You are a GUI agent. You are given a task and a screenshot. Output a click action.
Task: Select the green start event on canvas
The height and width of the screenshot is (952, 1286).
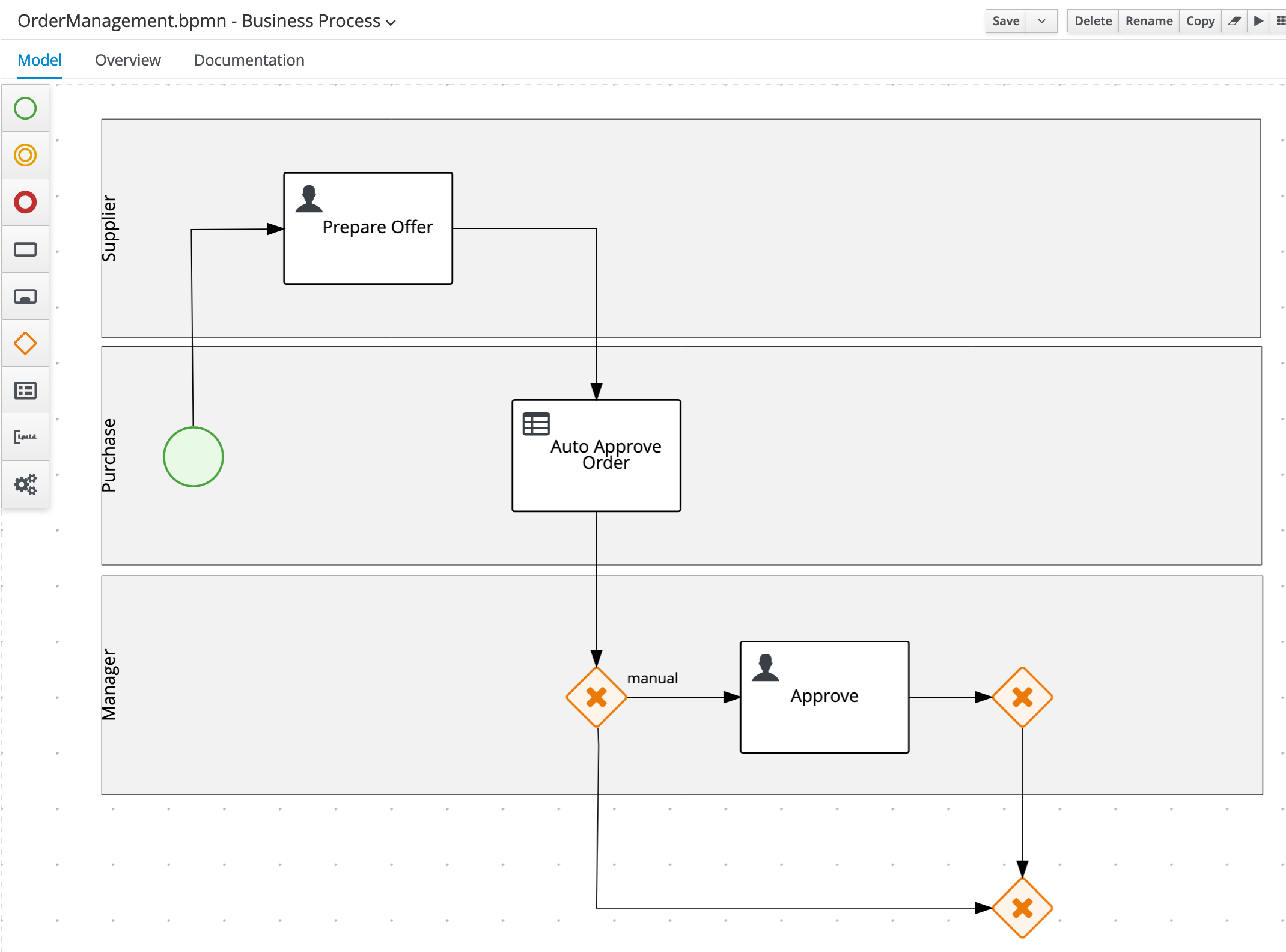pyautogui.click(x=194, y=457)
